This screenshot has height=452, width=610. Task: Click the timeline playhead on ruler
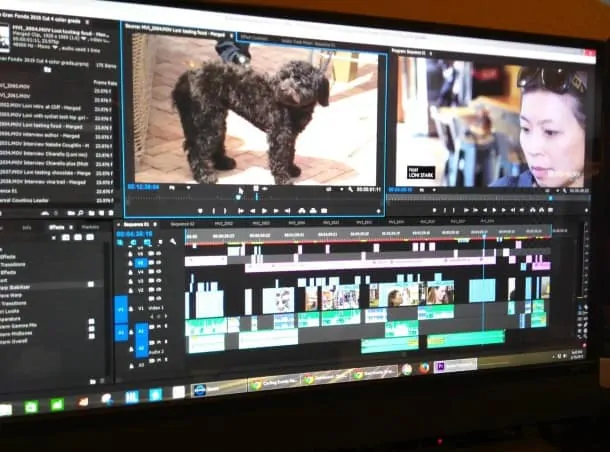click(x=484, y=236)
